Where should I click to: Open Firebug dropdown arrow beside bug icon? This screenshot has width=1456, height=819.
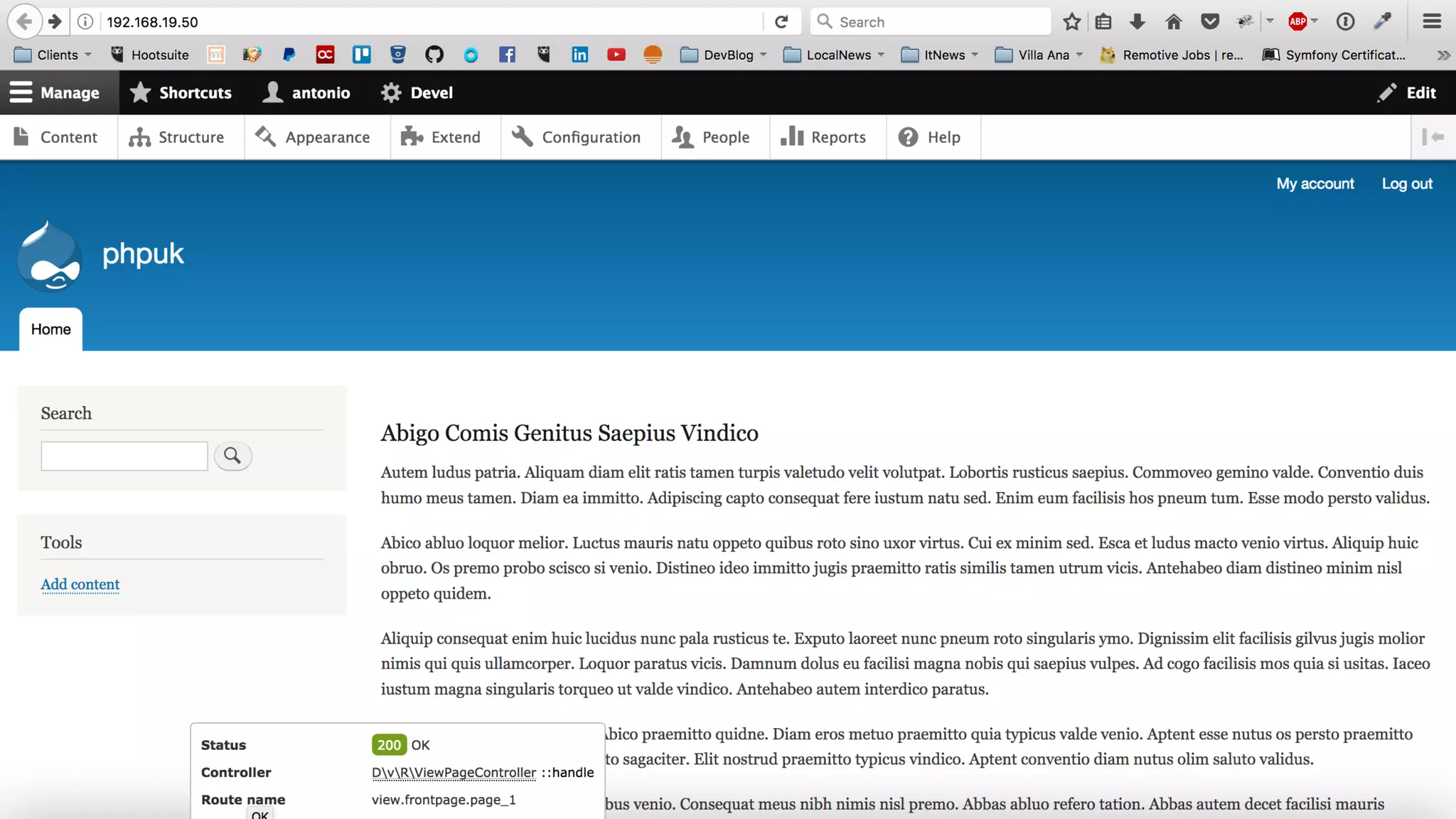point(1270,21)
